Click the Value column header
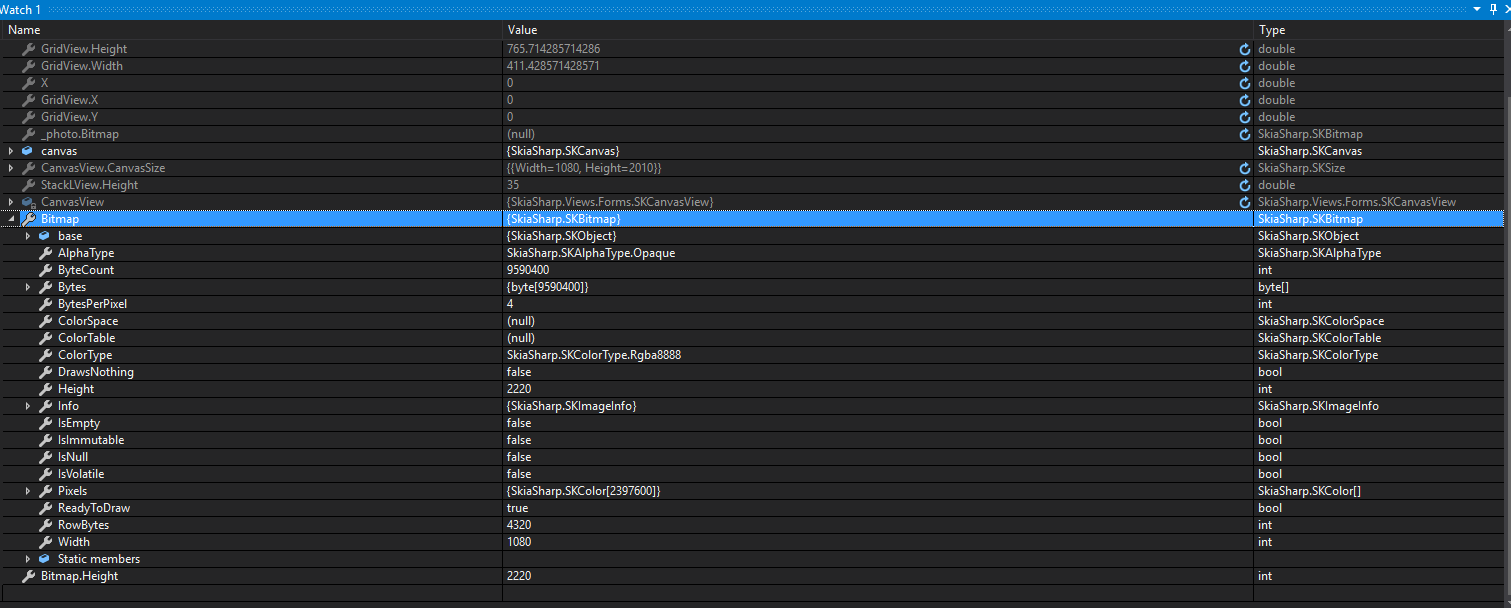 click(x=878, y=30)
